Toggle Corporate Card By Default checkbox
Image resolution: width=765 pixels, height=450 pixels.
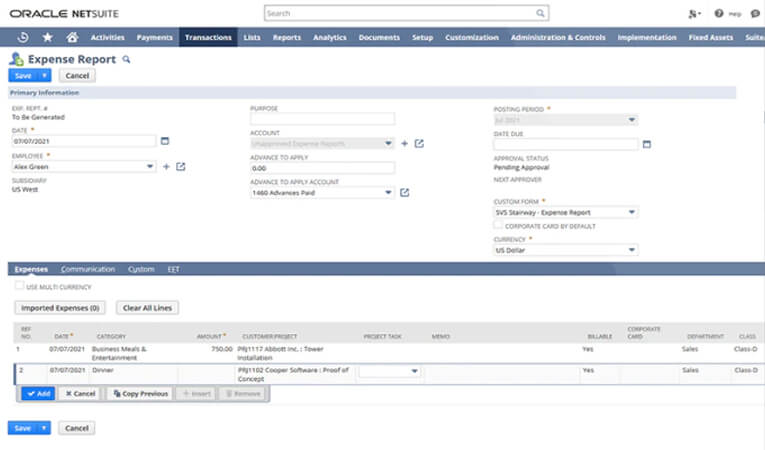499,226
